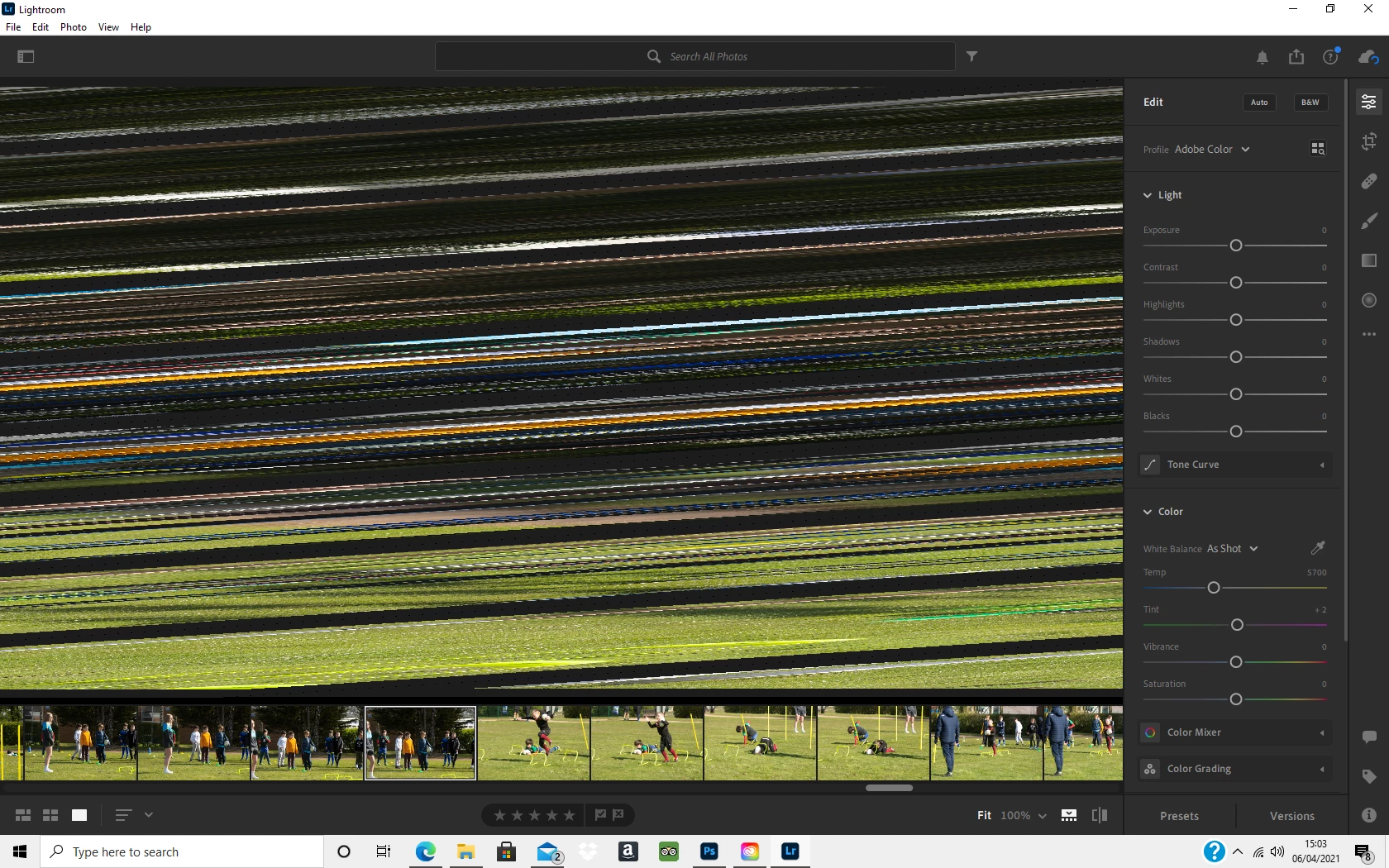Image resolution: width=1389 pixels, height=868 pixels.
Task: Click the share icon
Action: pos(1296,56)
